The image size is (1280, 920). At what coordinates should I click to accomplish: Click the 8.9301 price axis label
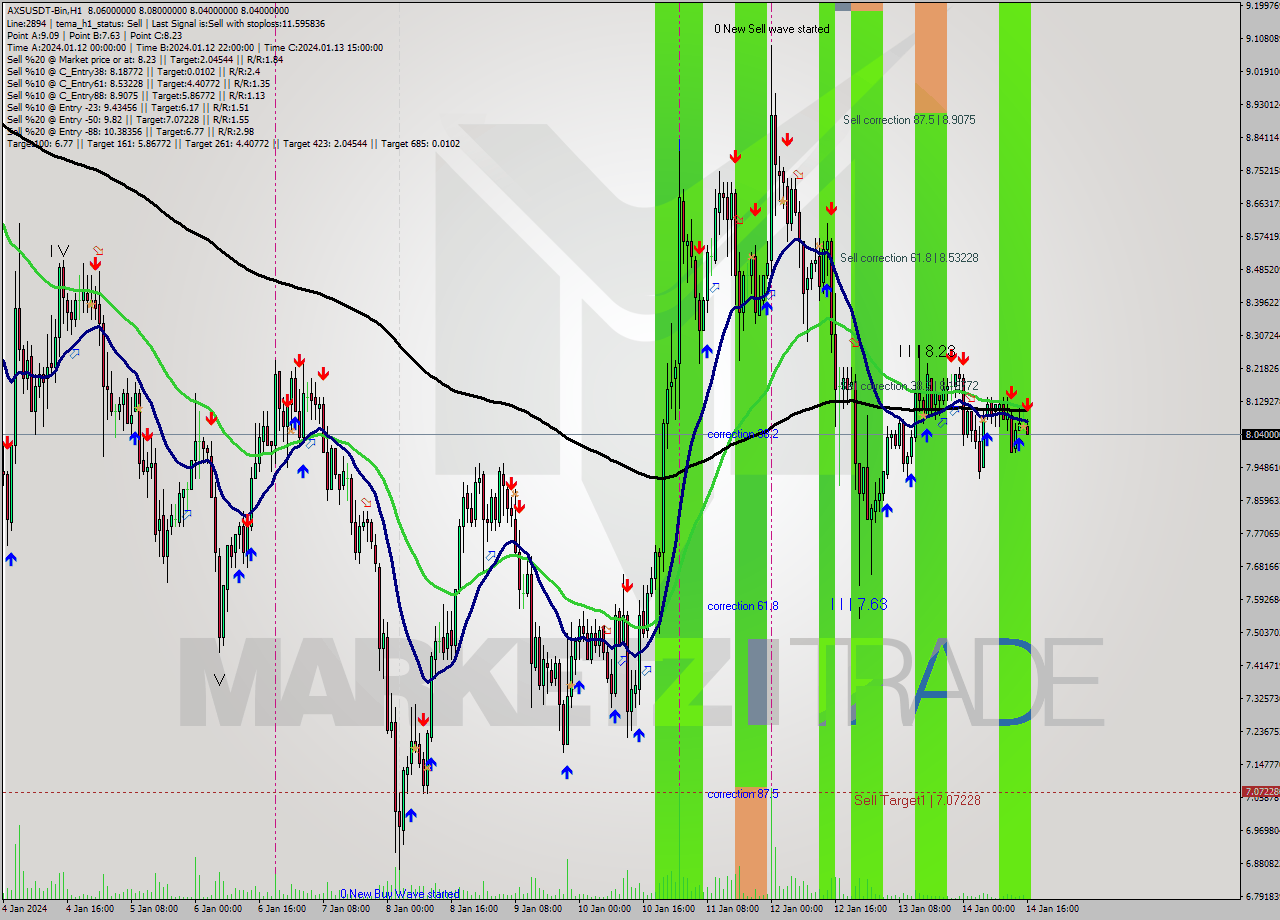1262,104
